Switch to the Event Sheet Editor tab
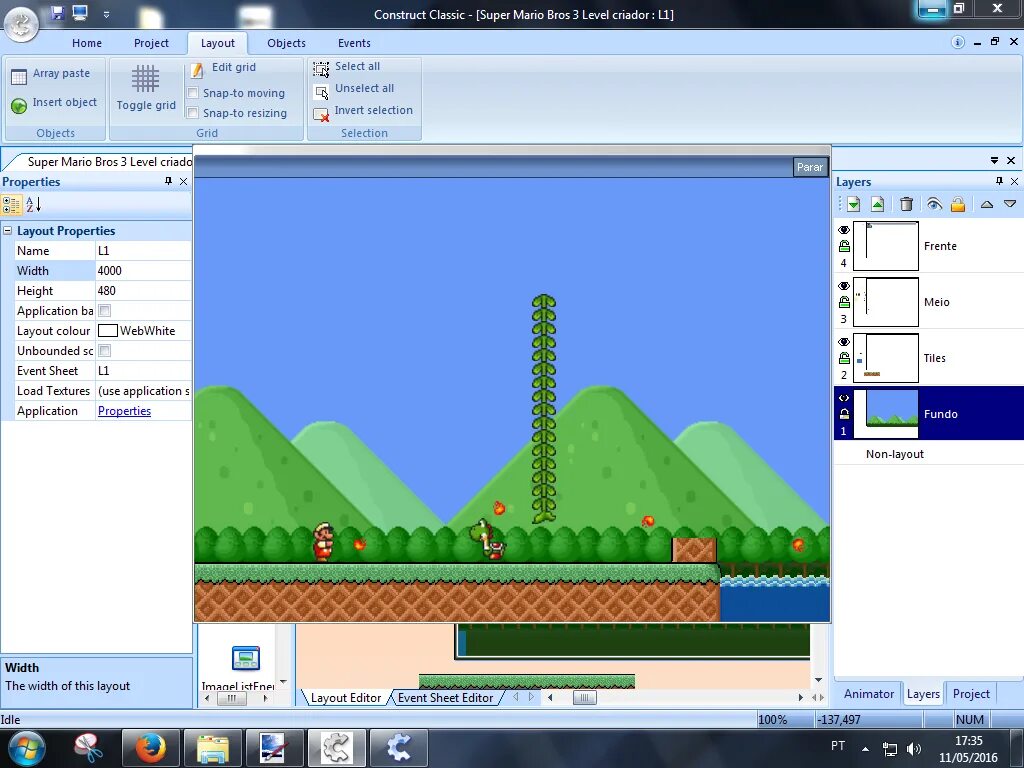Image resolution: width=1024 pixels, height=768 pixels. (x=445, y=697)
